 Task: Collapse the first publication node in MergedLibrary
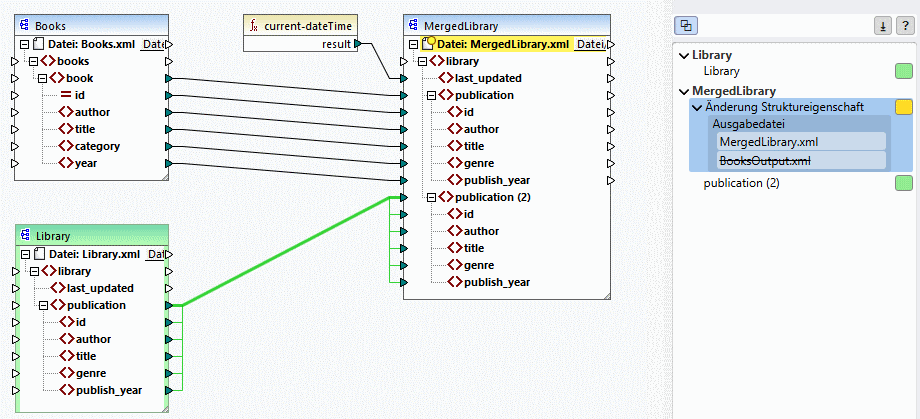coord(431,95)
